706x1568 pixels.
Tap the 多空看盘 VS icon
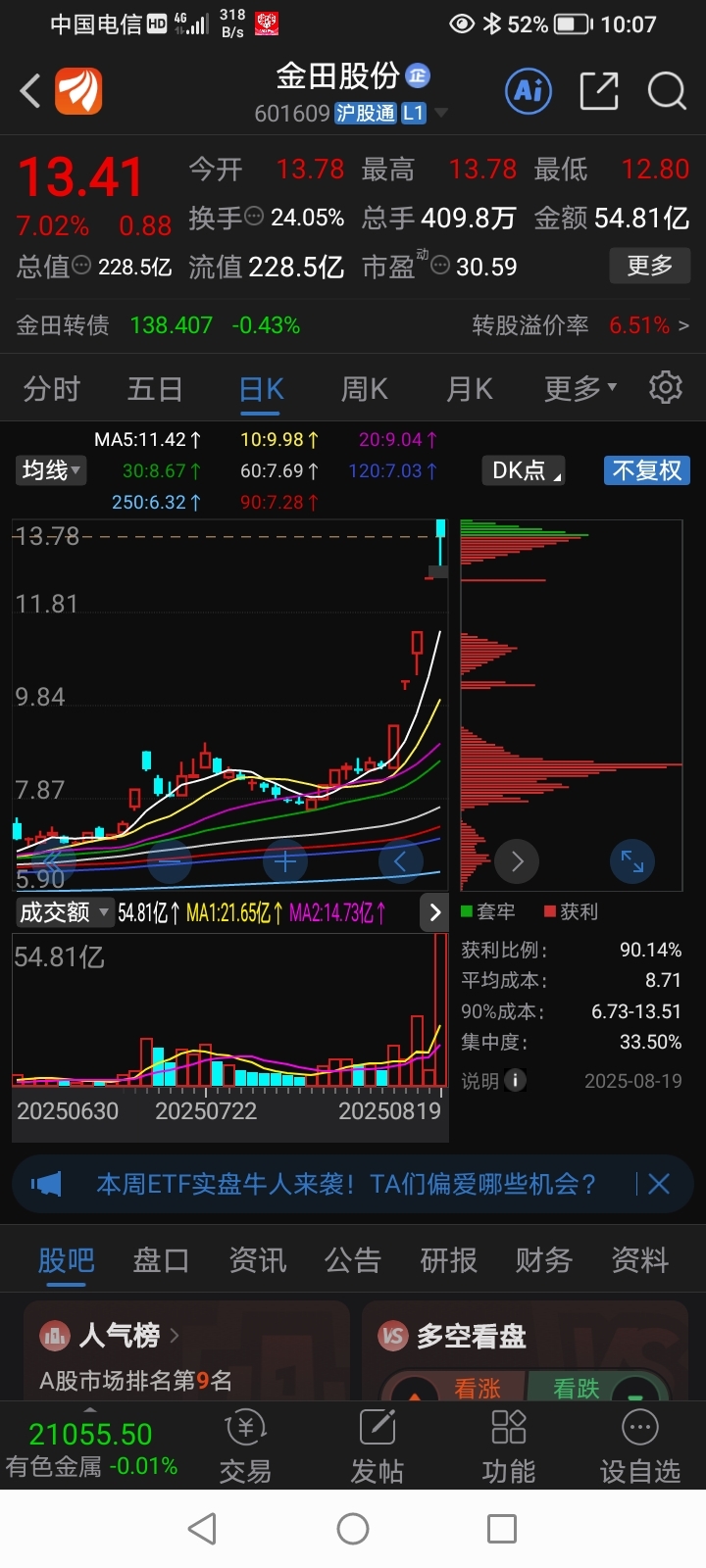point(393,1335)
